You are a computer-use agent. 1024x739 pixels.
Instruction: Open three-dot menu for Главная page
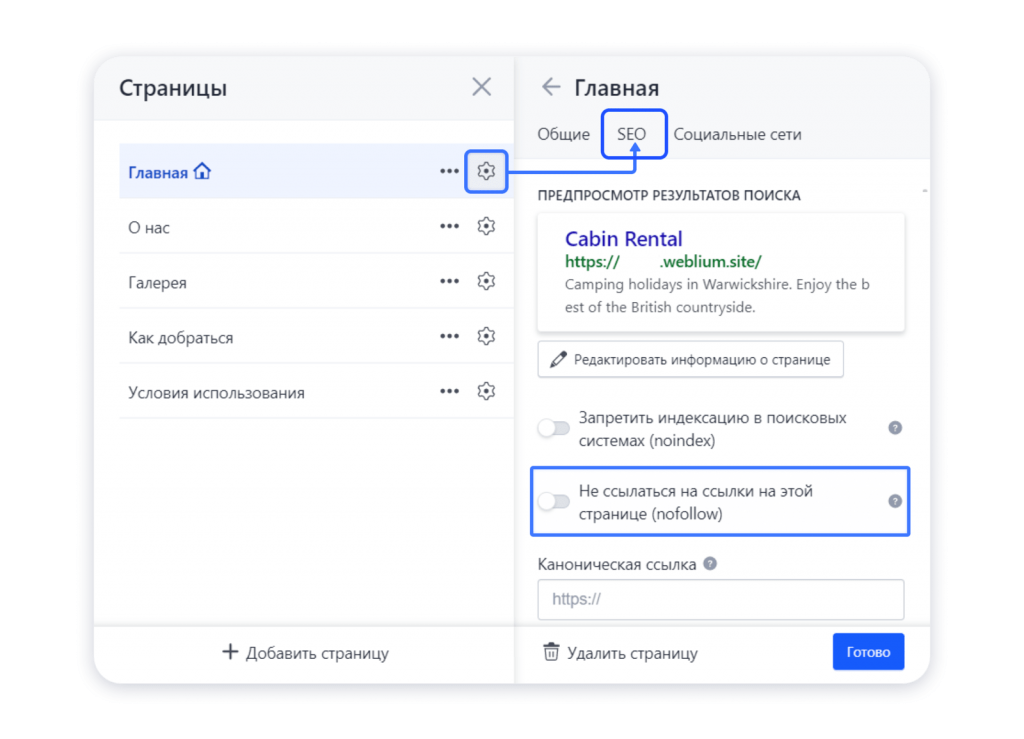tap(449, 172)
